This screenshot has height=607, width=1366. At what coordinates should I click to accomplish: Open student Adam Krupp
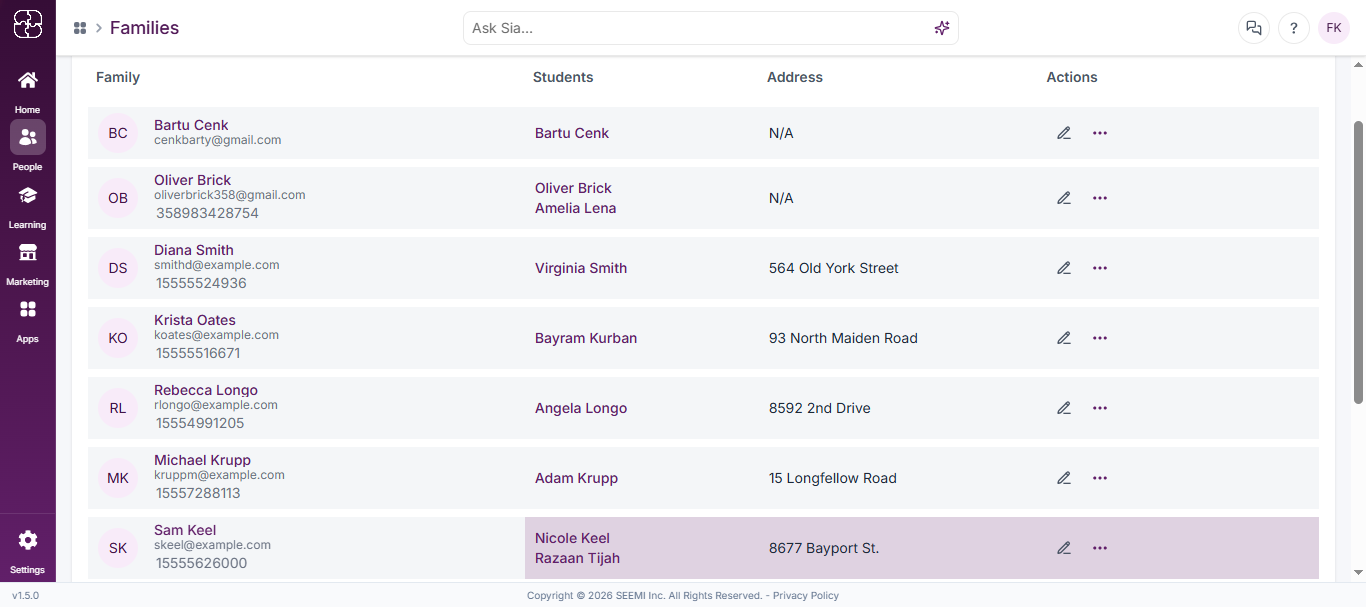coord(576,478)
